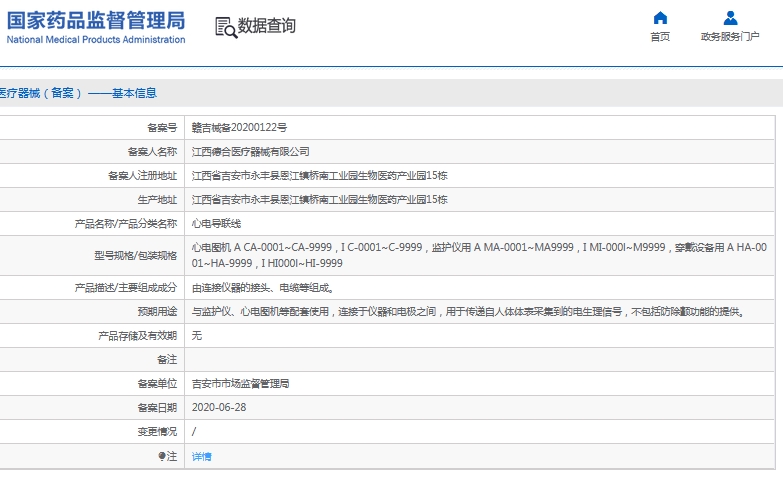783x477 pixels.
Task: Select the product name 心电导联线
Action: click(216, 224)
